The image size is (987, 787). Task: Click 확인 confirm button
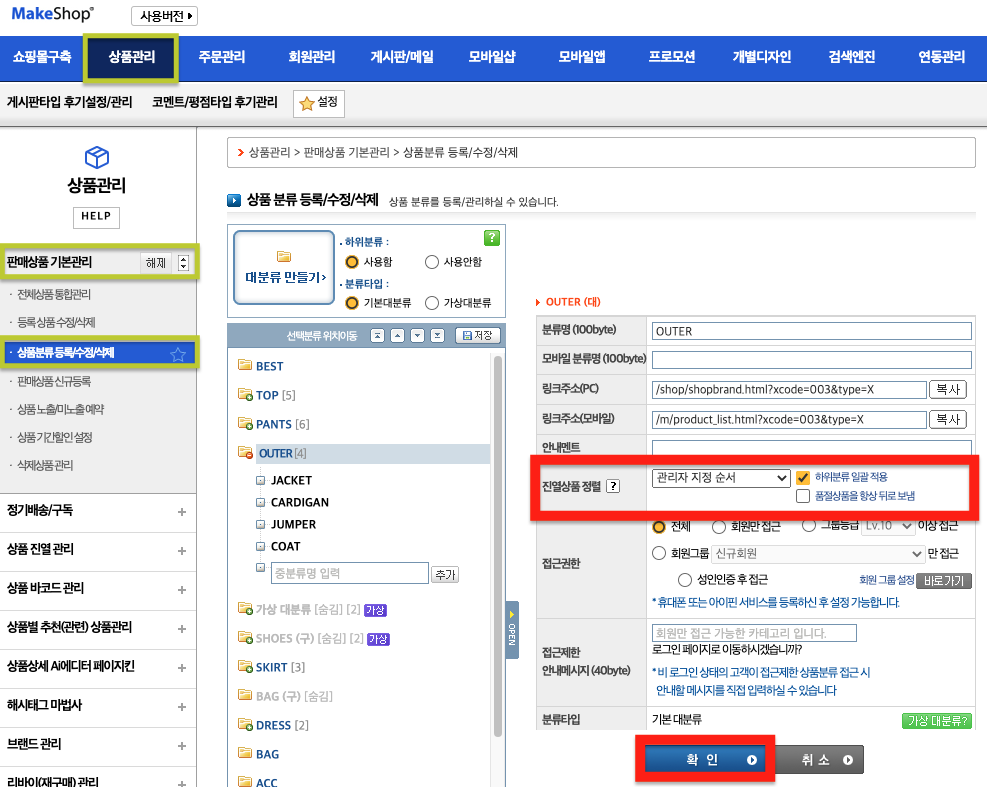click(x=705, y=759)
